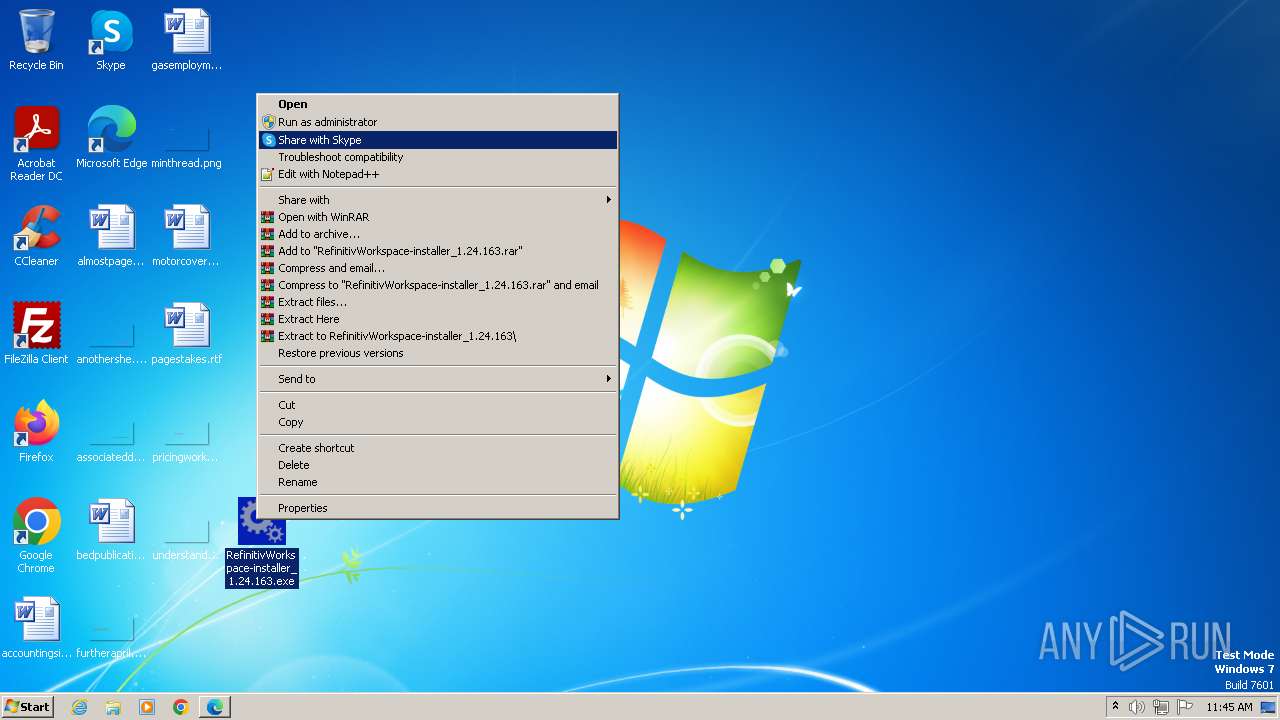Choose Troubleshoot compatibility

coord(438,157)
